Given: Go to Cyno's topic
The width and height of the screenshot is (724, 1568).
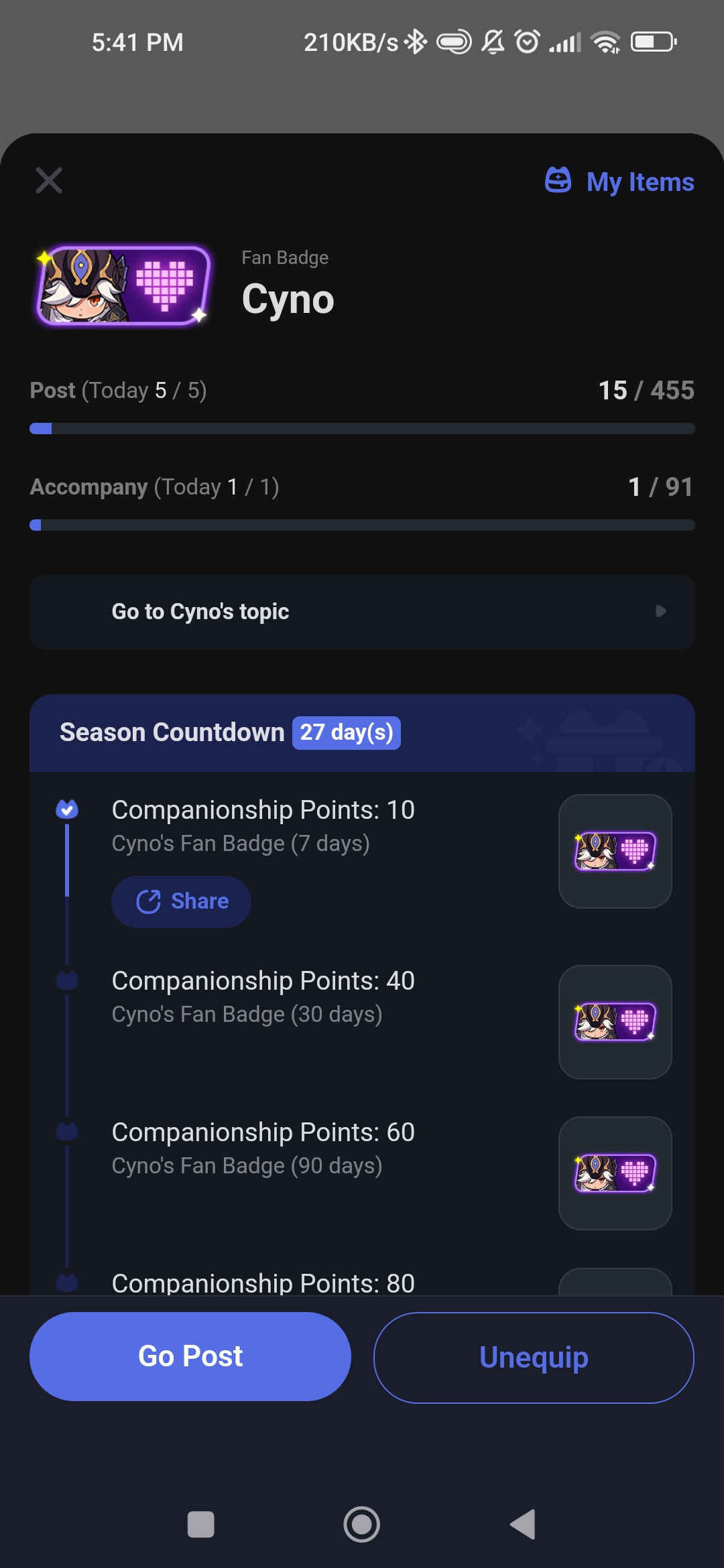Looking at the screenshot, I should coord(362,612).
